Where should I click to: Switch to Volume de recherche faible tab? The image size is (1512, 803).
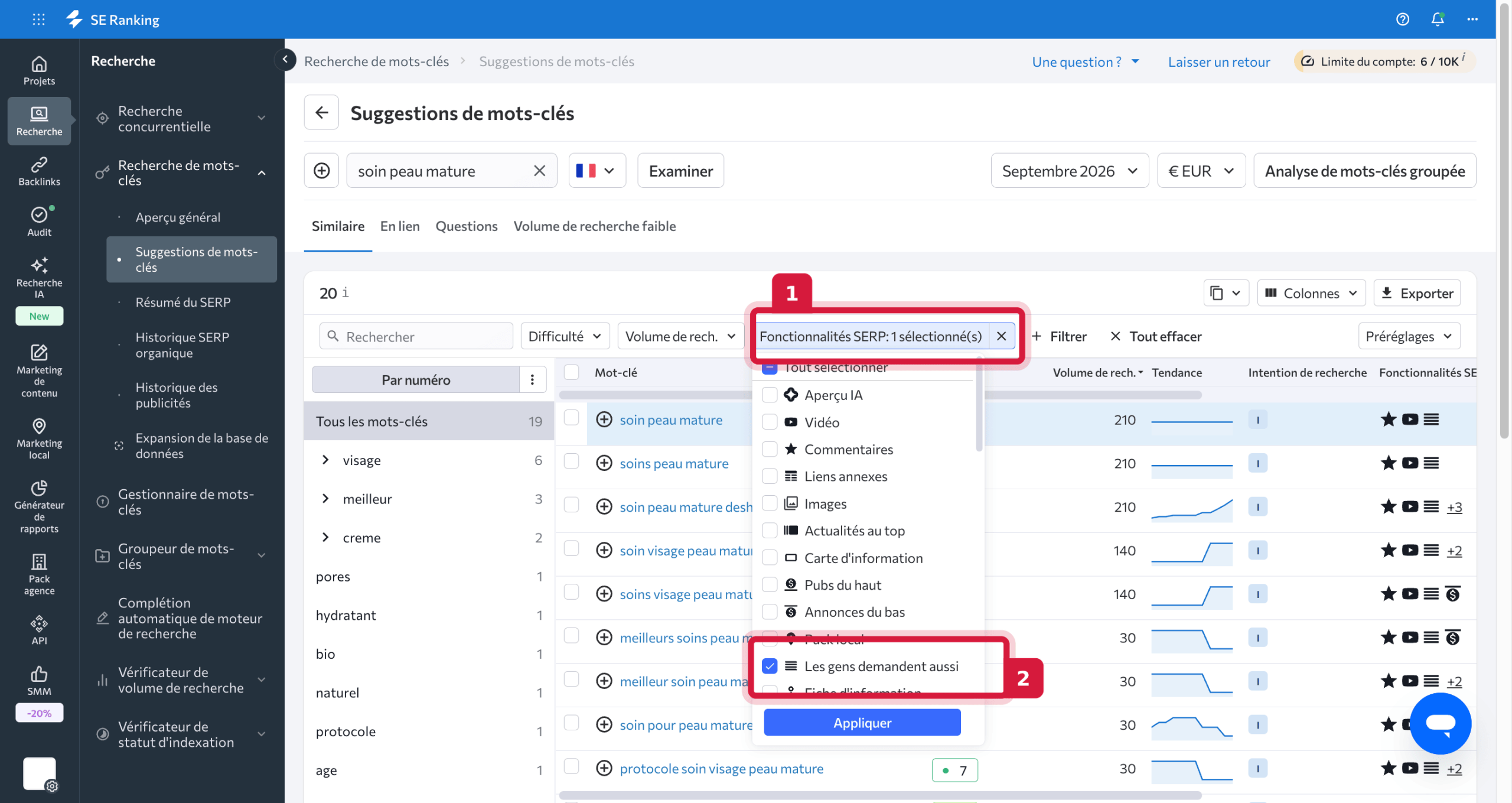pos(594,226)
